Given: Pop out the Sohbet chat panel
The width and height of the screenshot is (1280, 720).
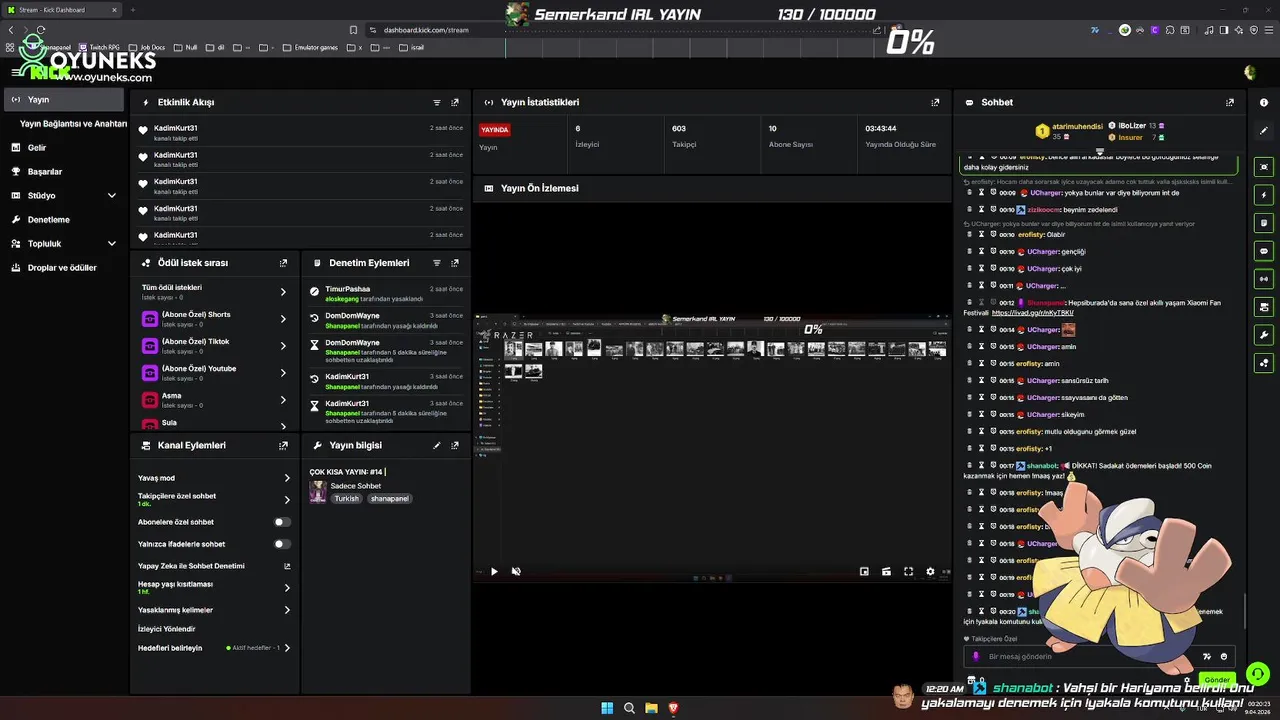Looking at the screenshot, I should [x=1230, y=102].
